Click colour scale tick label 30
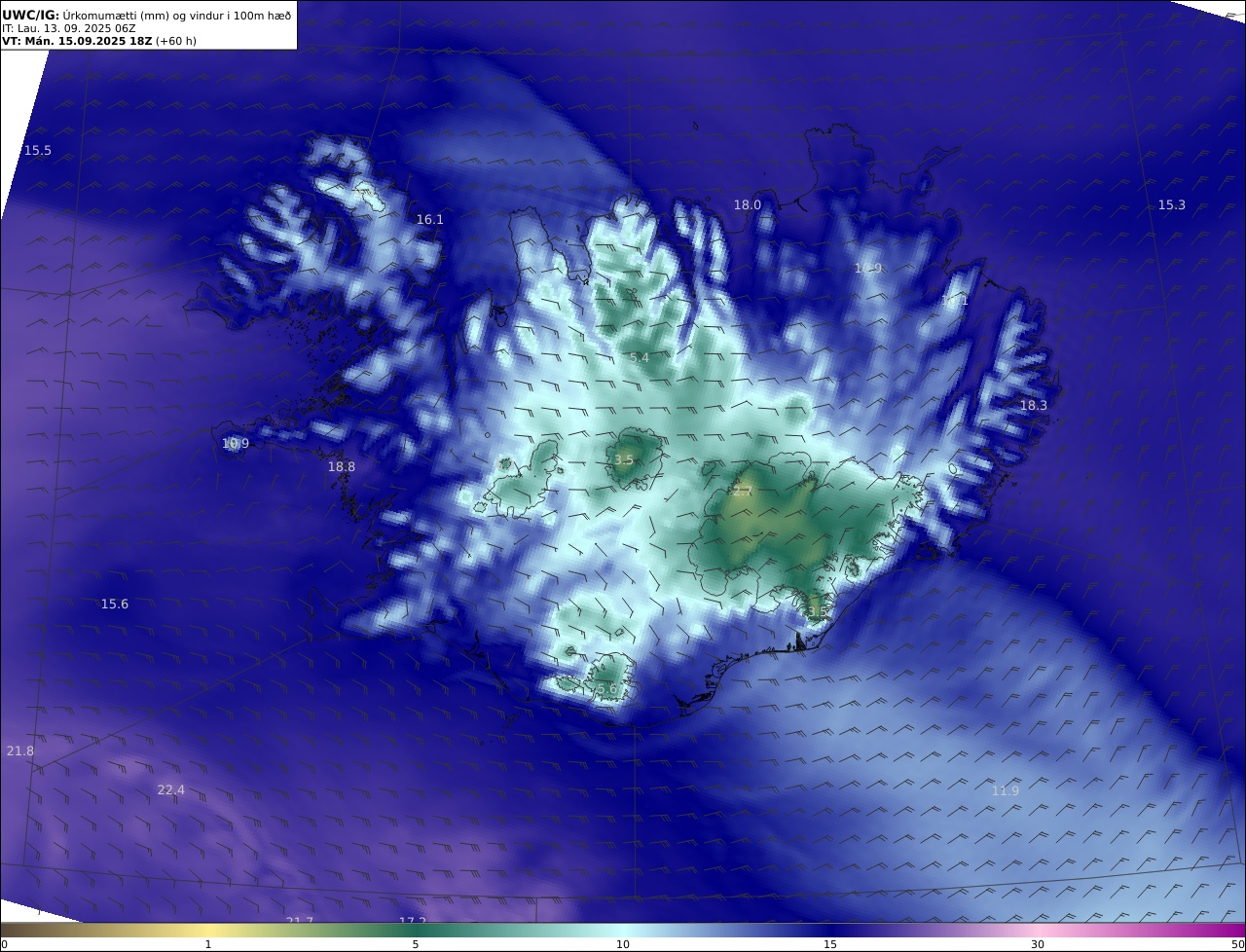This screenshot has width=1246, height=952. click(x=1038, y=945)
